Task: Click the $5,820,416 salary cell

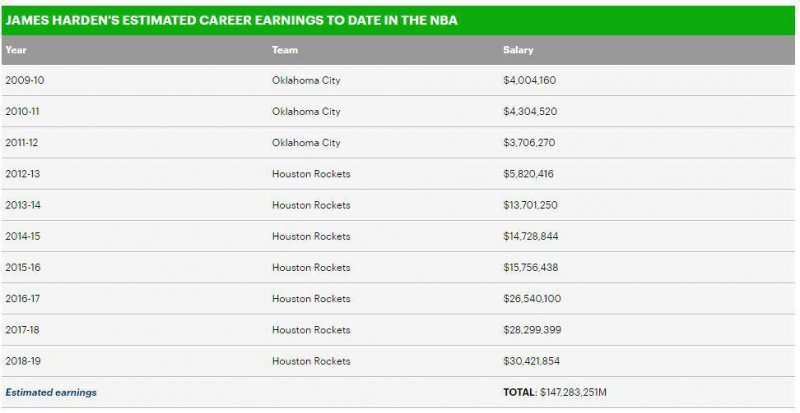Action: 529,174
